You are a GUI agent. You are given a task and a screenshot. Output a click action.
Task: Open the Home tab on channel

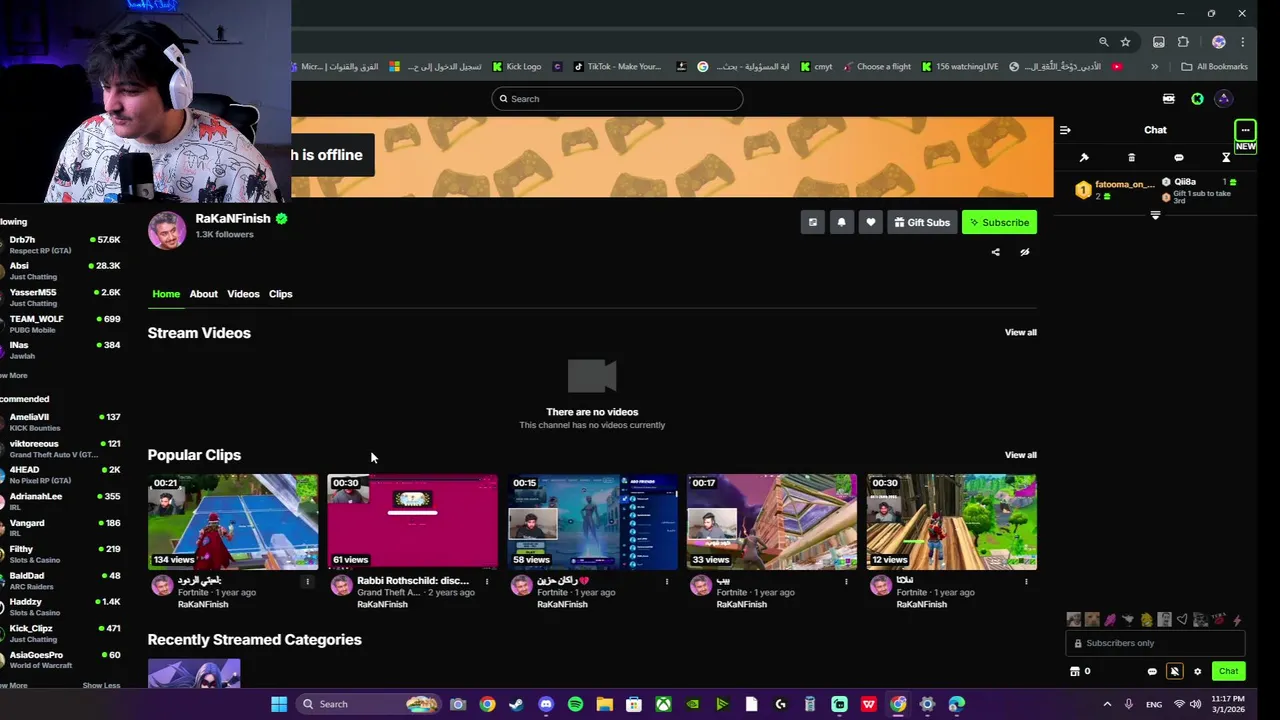point(166,294)
